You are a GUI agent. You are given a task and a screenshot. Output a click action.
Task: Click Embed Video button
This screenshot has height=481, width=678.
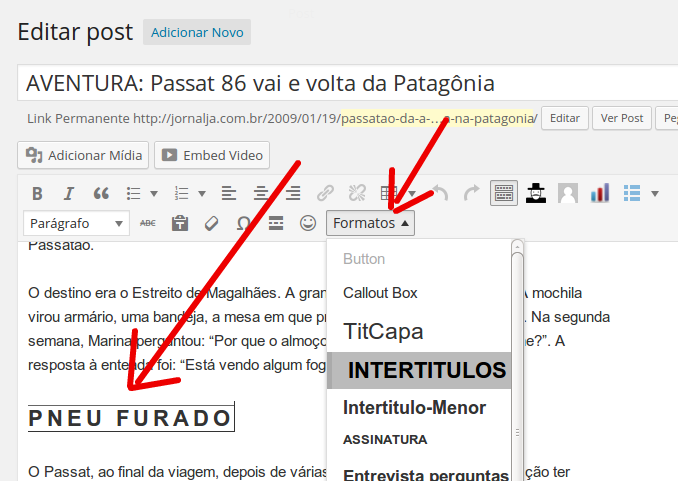point(212,155)
